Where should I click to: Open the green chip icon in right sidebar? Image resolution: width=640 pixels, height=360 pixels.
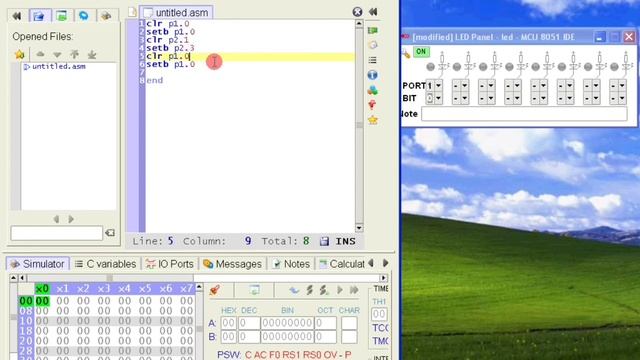click(372, 31)
